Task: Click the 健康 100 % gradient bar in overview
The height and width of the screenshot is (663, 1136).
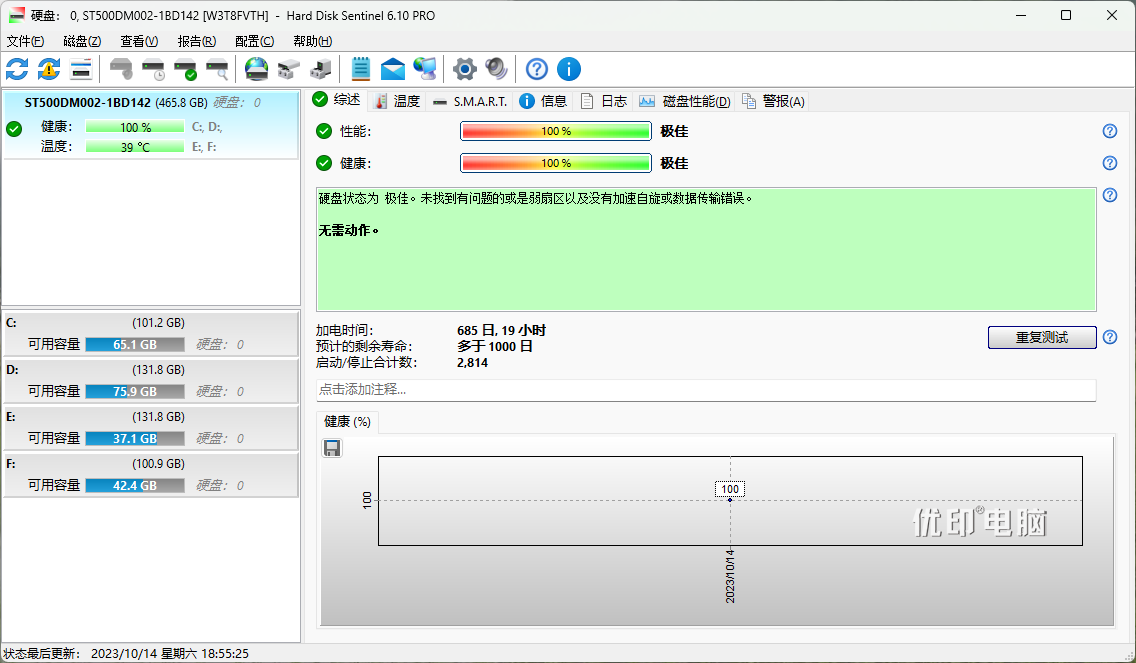Action: pyautogui.click(x=556, y=163)
